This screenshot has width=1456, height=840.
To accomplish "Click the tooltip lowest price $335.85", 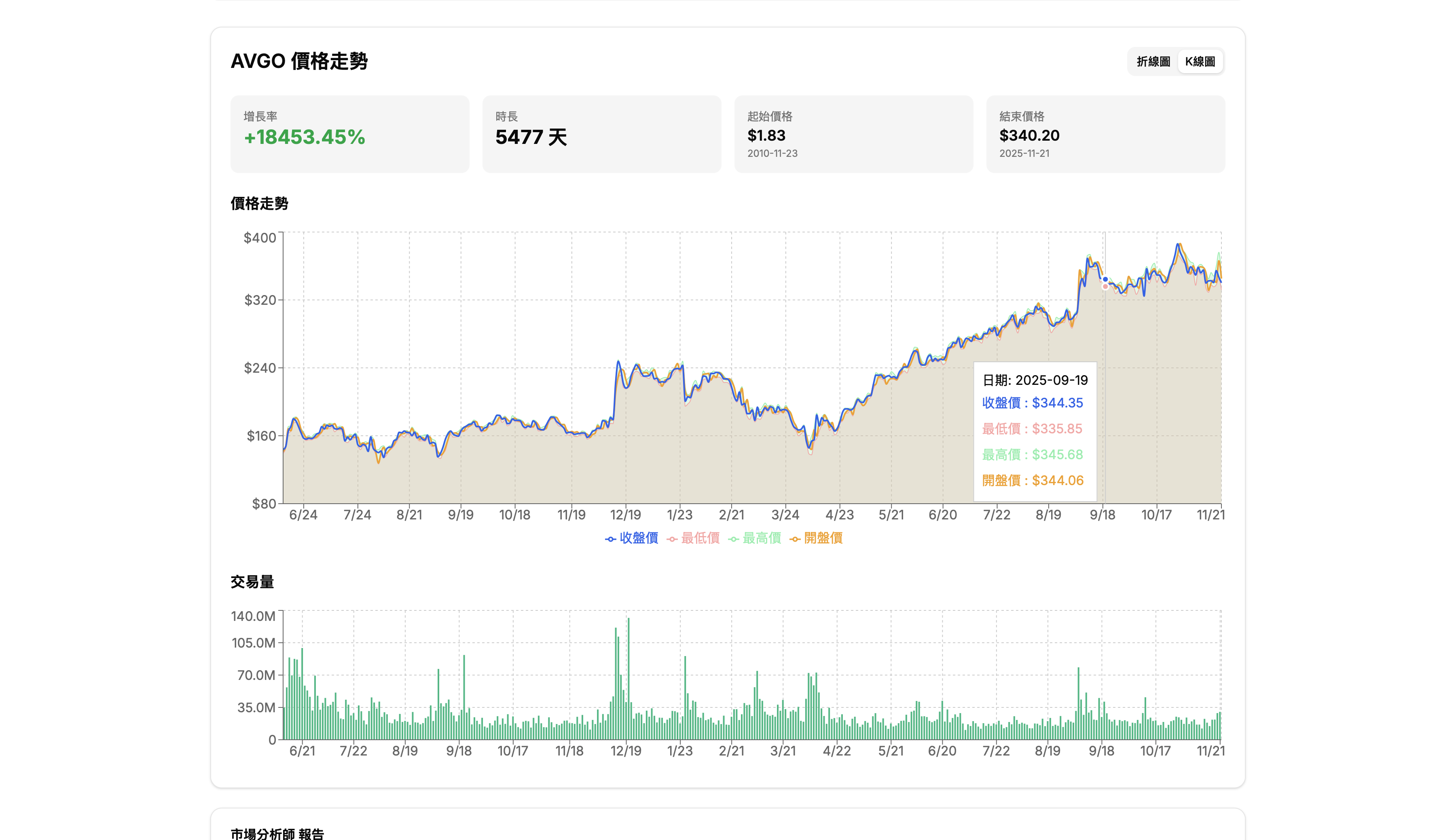I will [1057, 428].
